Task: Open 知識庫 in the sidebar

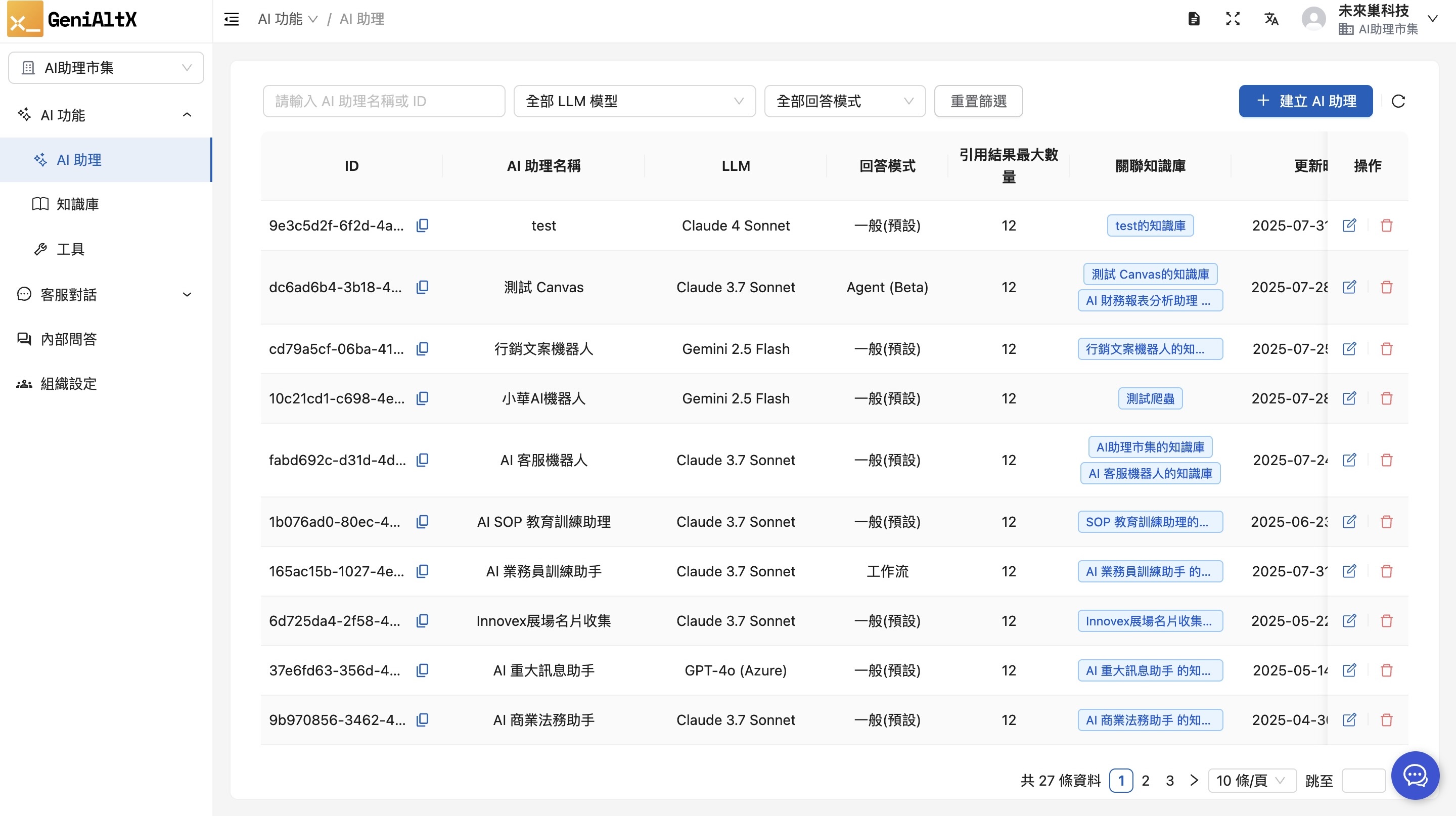Action: [77, 204]
